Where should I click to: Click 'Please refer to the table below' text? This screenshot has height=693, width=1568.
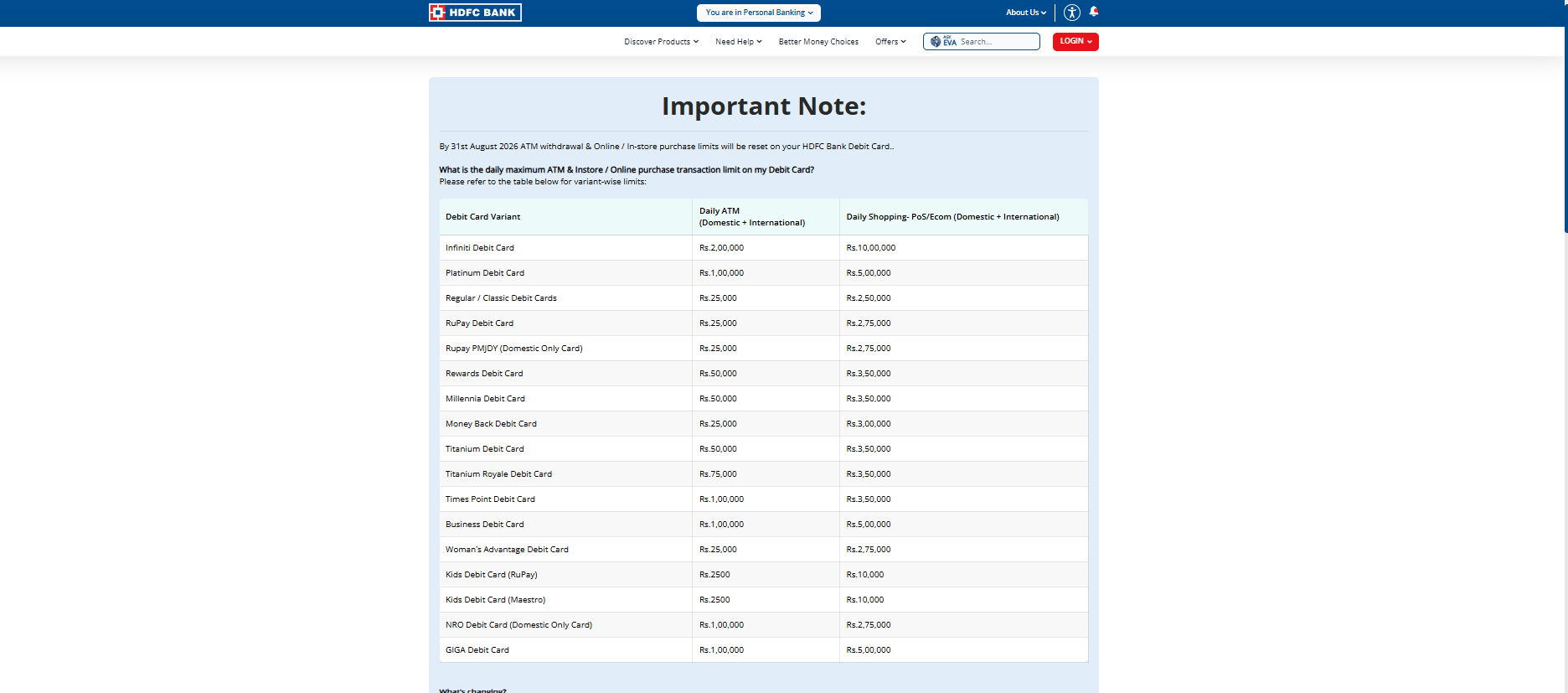coord(543,182)
